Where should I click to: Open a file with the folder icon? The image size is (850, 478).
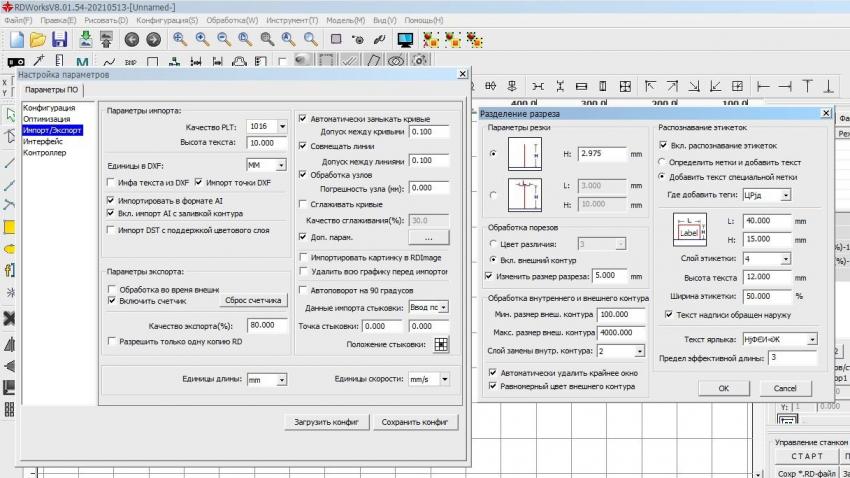pos(38,39)
